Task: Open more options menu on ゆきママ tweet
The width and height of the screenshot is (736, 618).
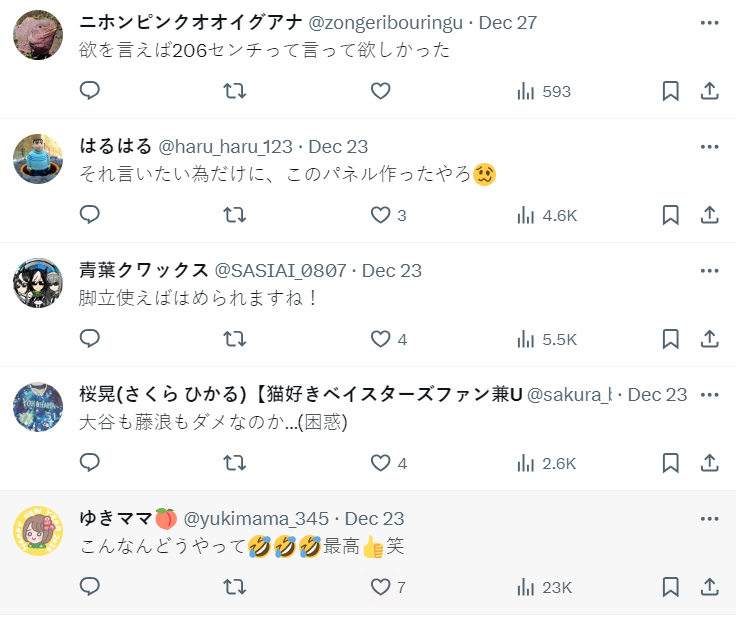Action: 709,519
